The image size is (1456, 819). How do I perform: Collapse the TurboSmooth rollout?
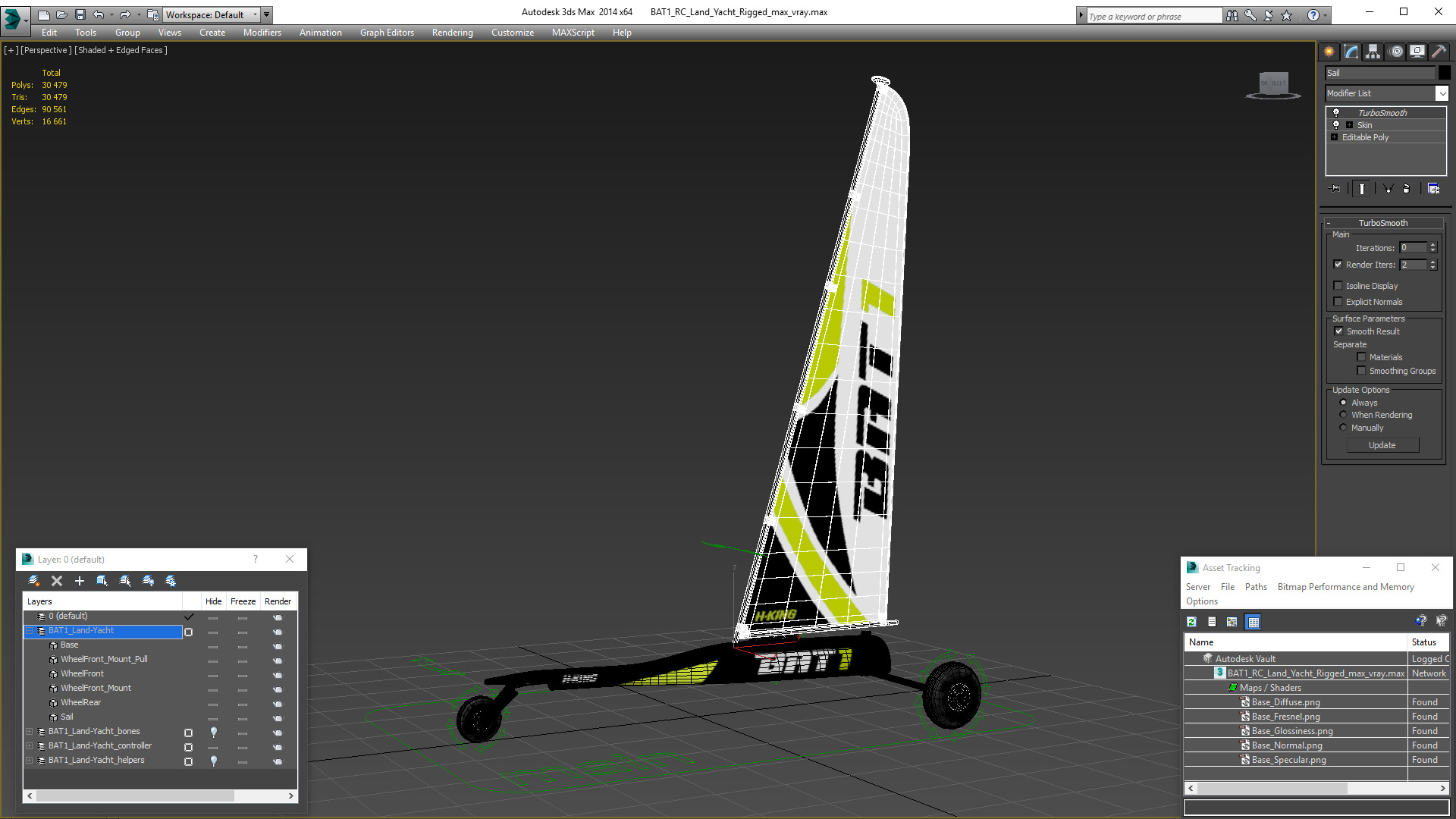pyautogui.click(x=1383, y=223)
